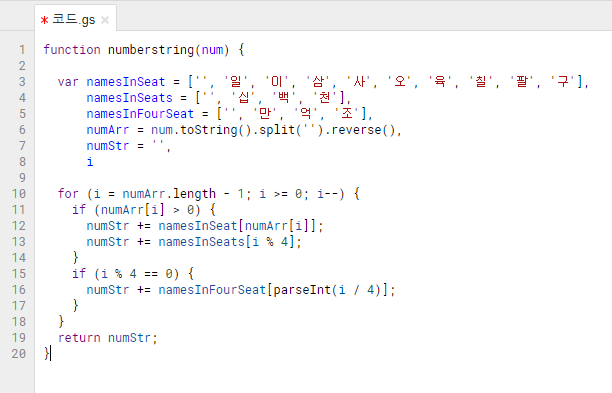Click the function name numberstring
The image size is (612, 393).
[151, 50]
